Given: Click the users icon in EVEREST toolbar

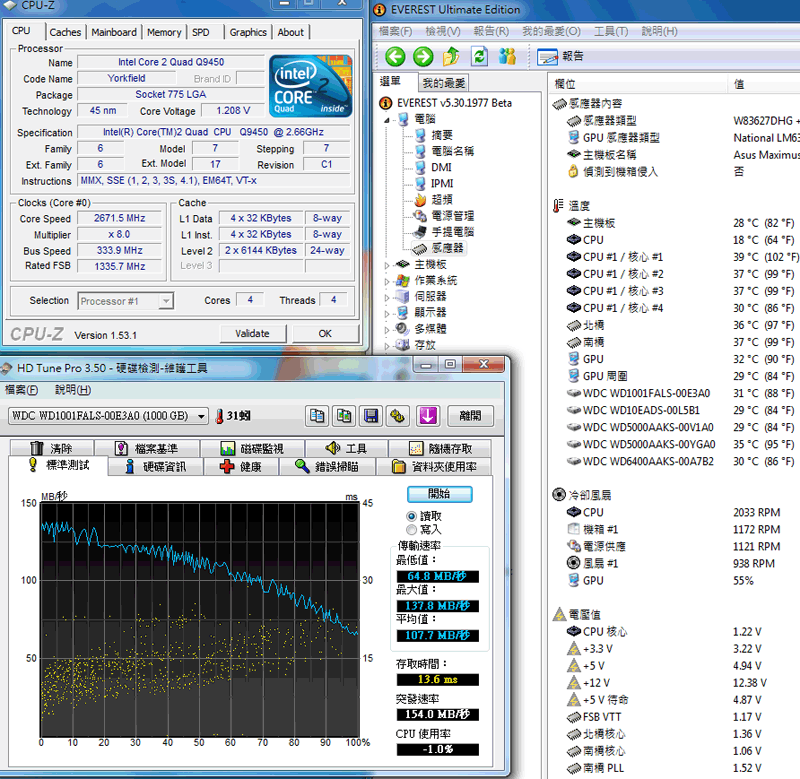Looking at the screenshot, I should pos(508,56).
